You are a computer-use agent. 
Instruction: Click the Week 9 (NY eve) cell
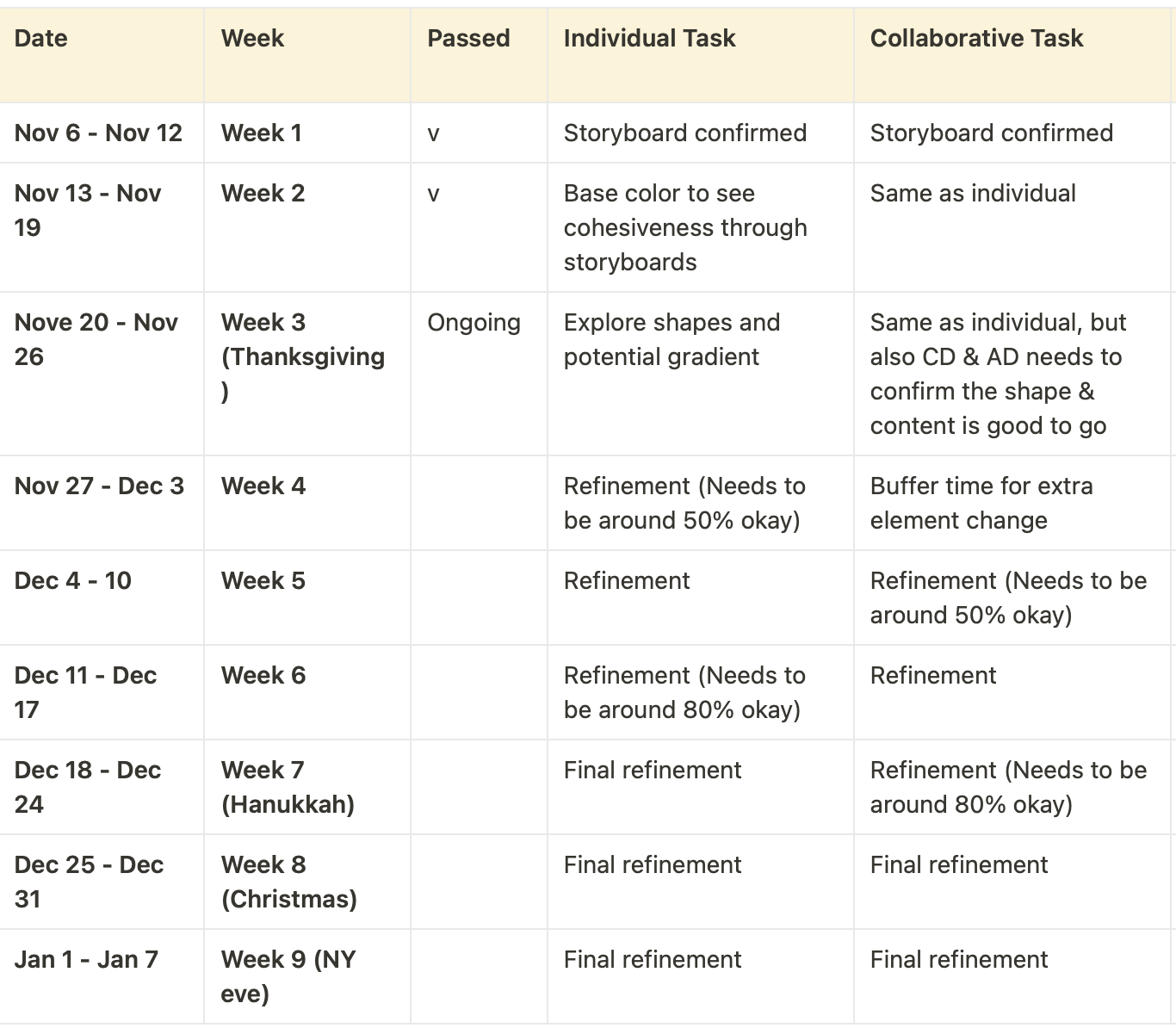(307, 976)
